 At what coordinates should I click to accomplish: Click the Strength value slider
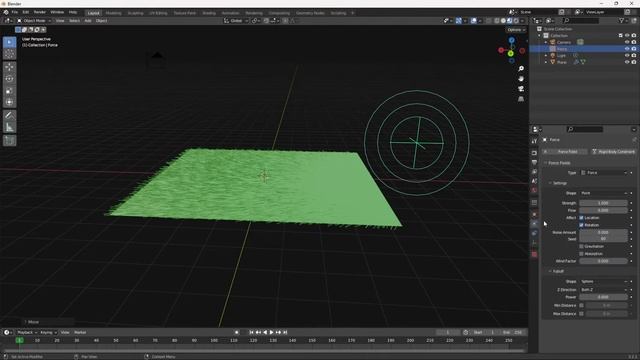604,203
